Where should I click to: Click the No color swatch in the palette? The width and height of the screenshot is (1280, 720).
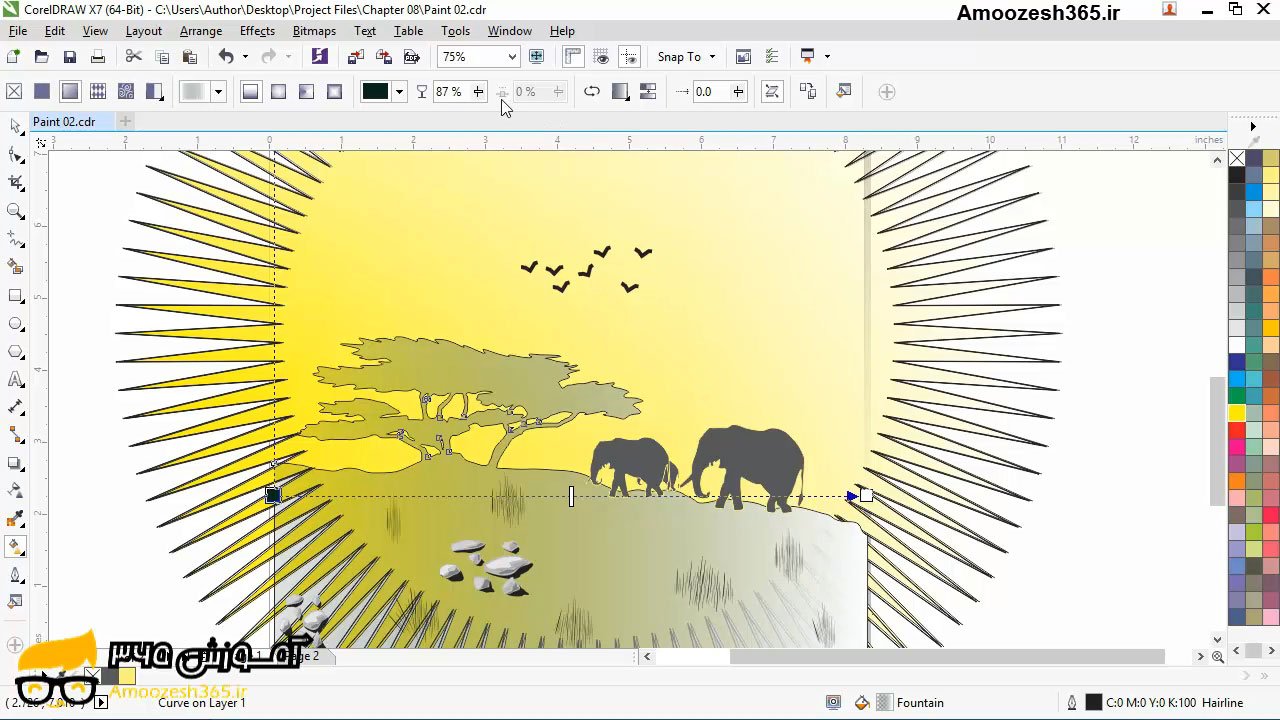pyautogui.click(x=1237, y=158)
